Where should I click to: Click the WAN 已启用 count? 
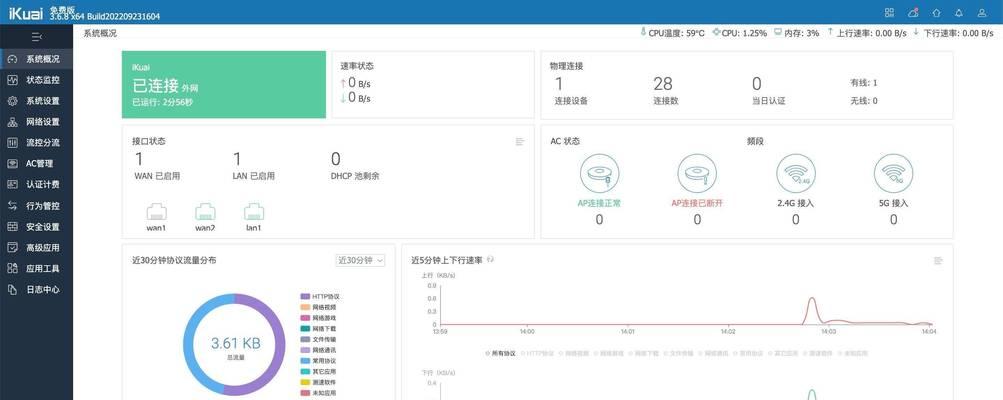click(x=139, y=159)
